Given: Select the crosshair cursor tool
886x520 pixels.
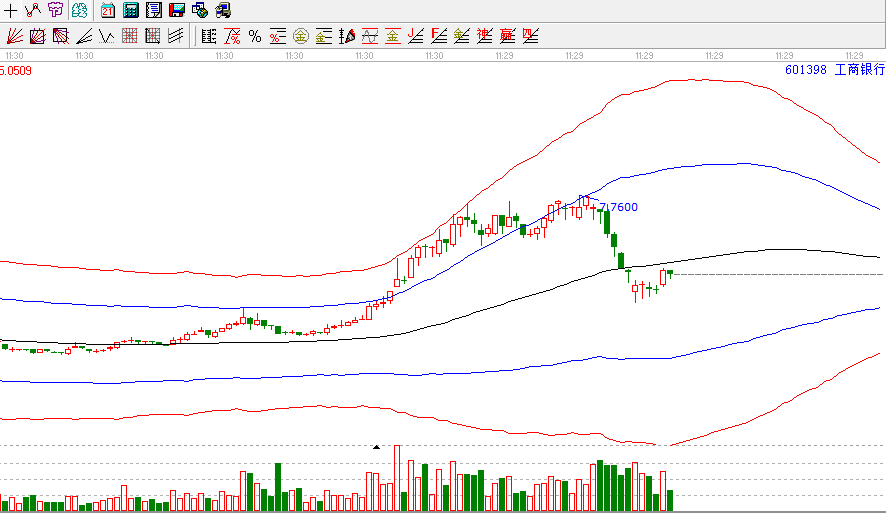Looking at the screenshot, I should pos(11,10).
